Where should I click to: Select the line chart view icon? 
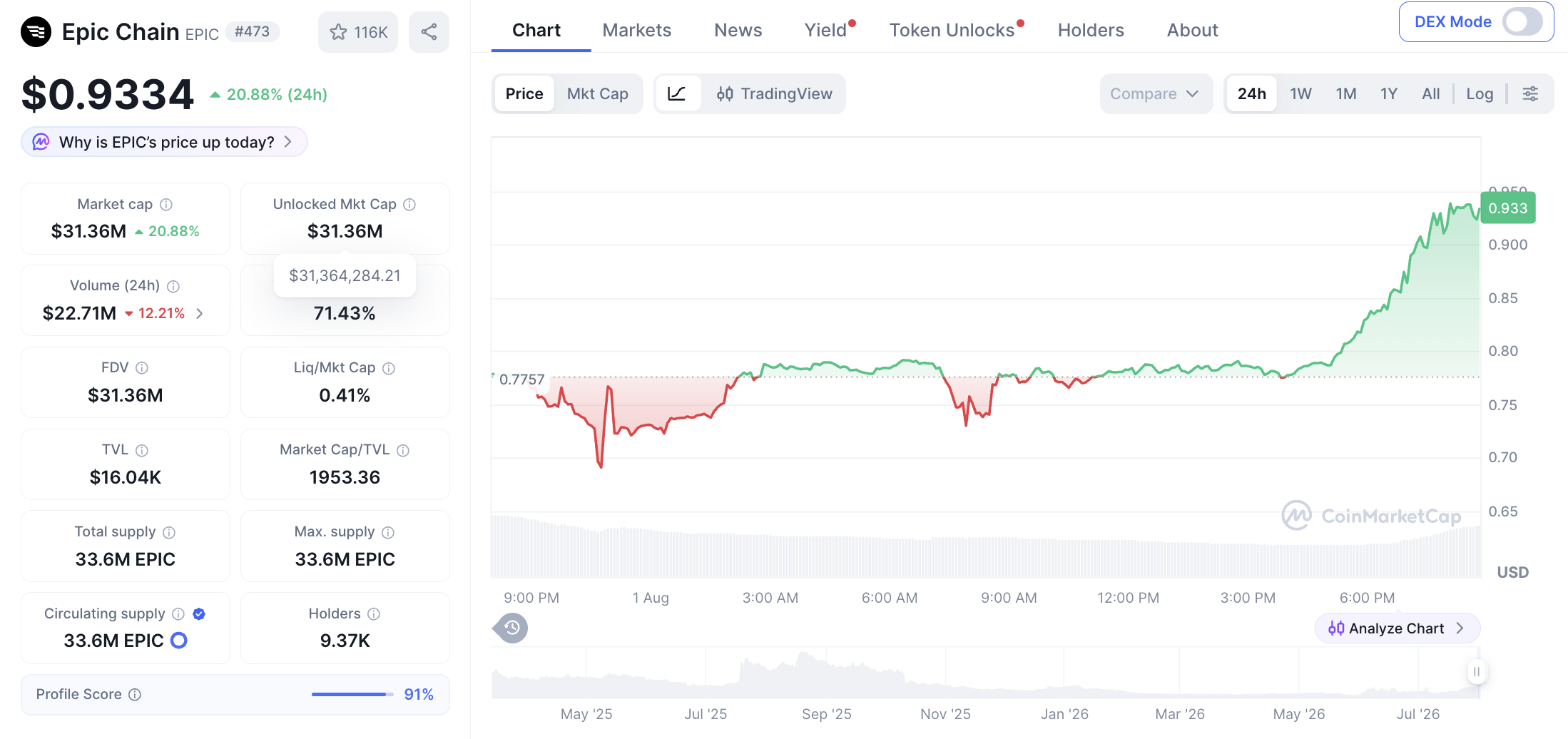pyautogui.click(x=676, y=93)
